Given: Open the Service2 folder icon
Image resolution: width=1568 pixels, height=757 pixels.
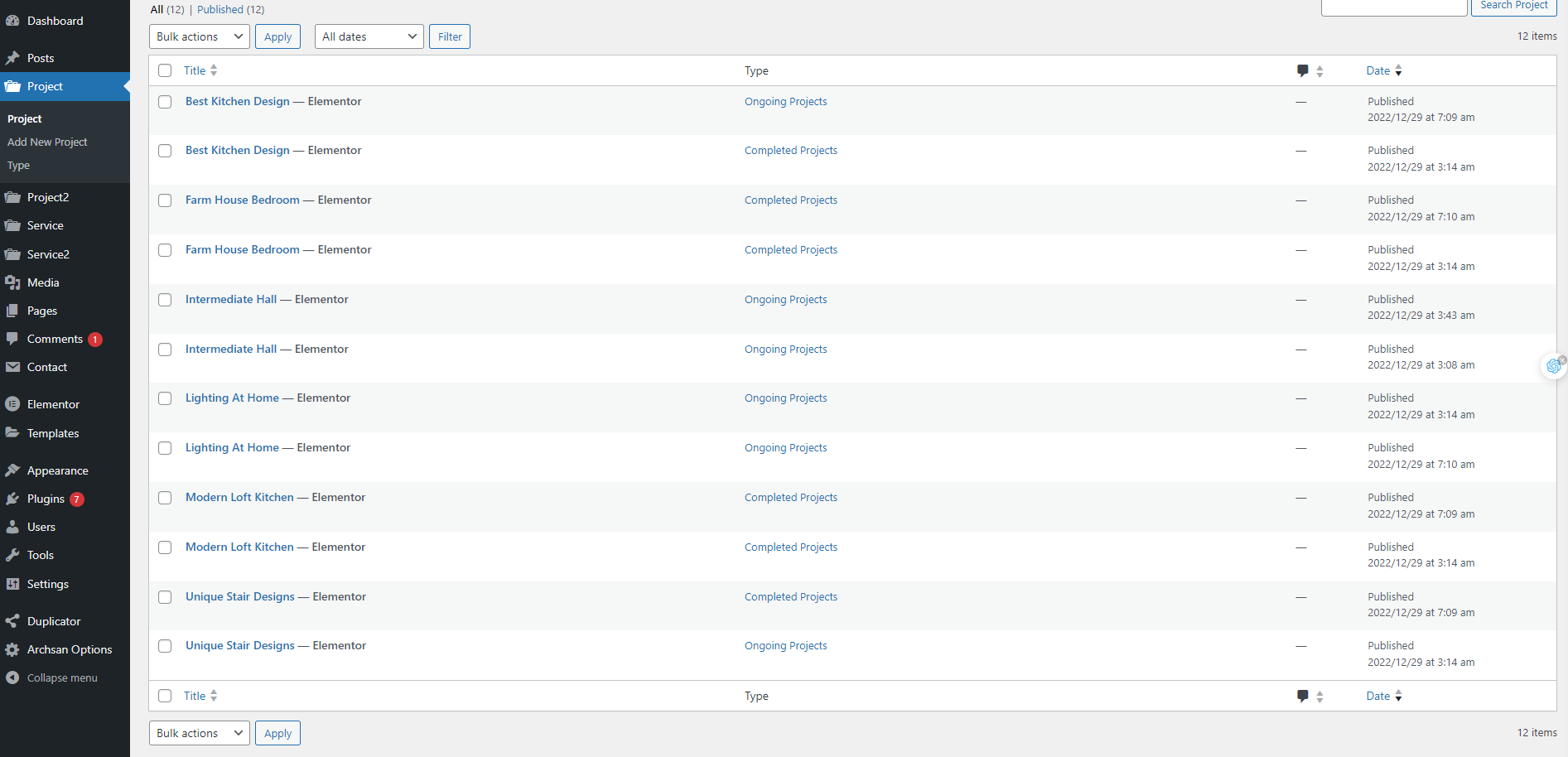Looking at the screenshot, I should [12, 254].
